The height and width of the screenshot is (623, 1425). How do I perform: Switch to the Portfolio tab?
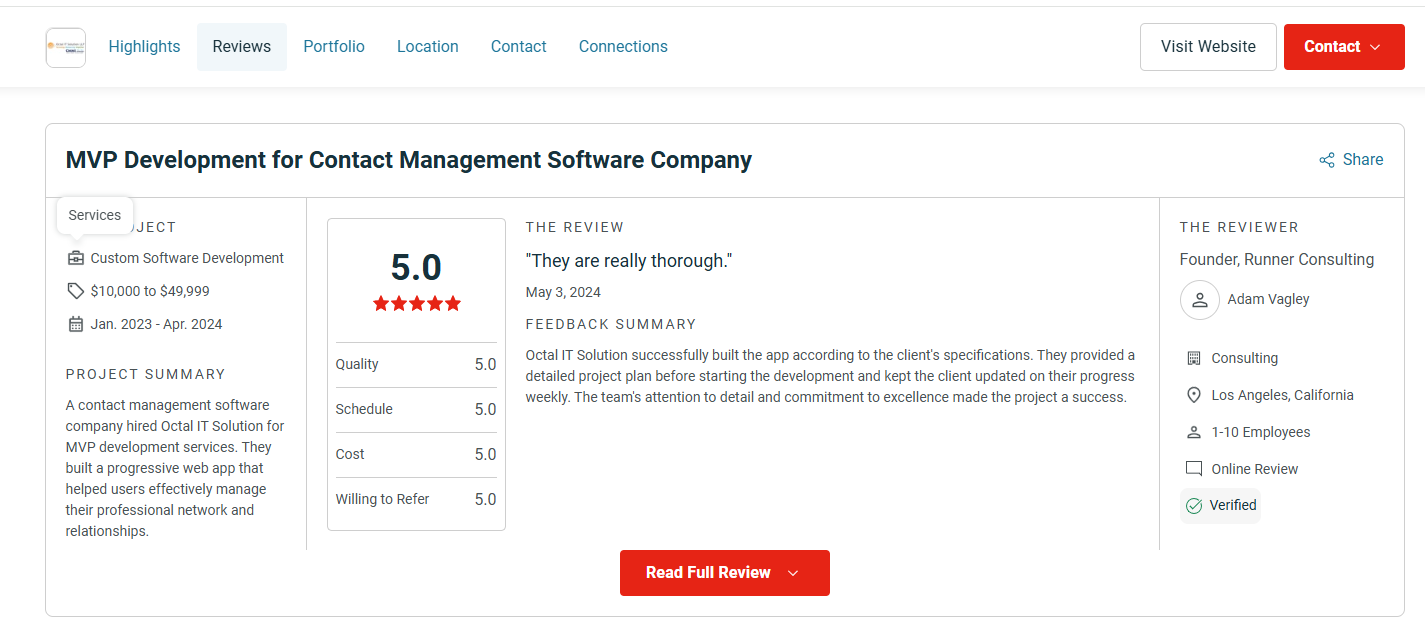point(334,46)
